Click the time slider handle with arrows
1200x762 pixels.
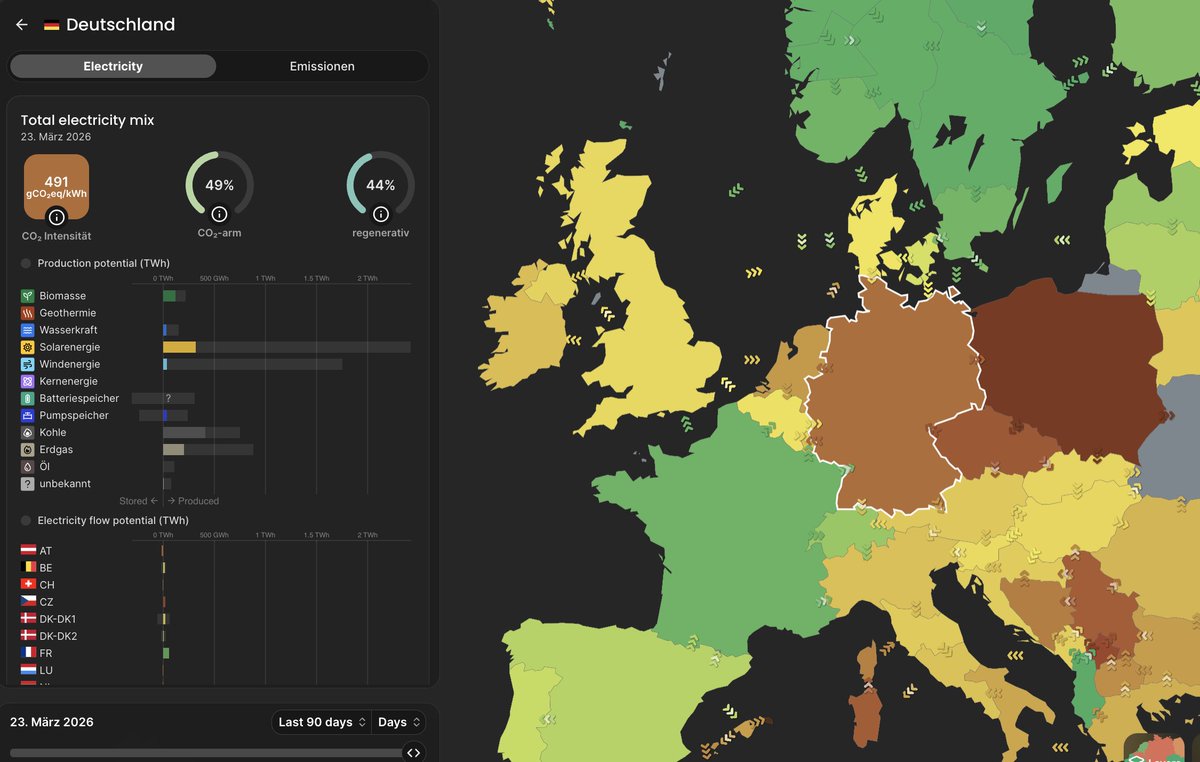coord(414,753)
